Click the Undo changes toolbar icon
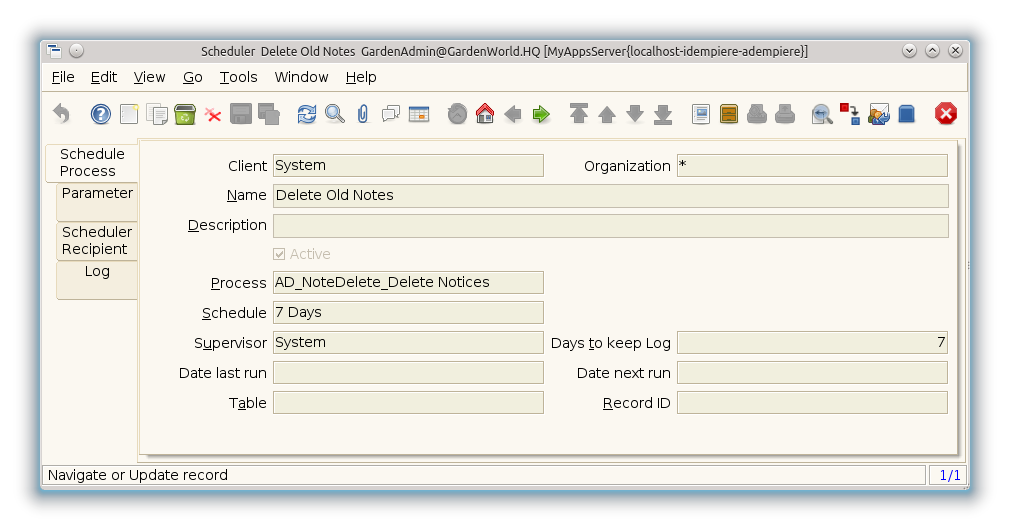The width and height of the screenshot is (1010, 530). (x=61, y=114)
